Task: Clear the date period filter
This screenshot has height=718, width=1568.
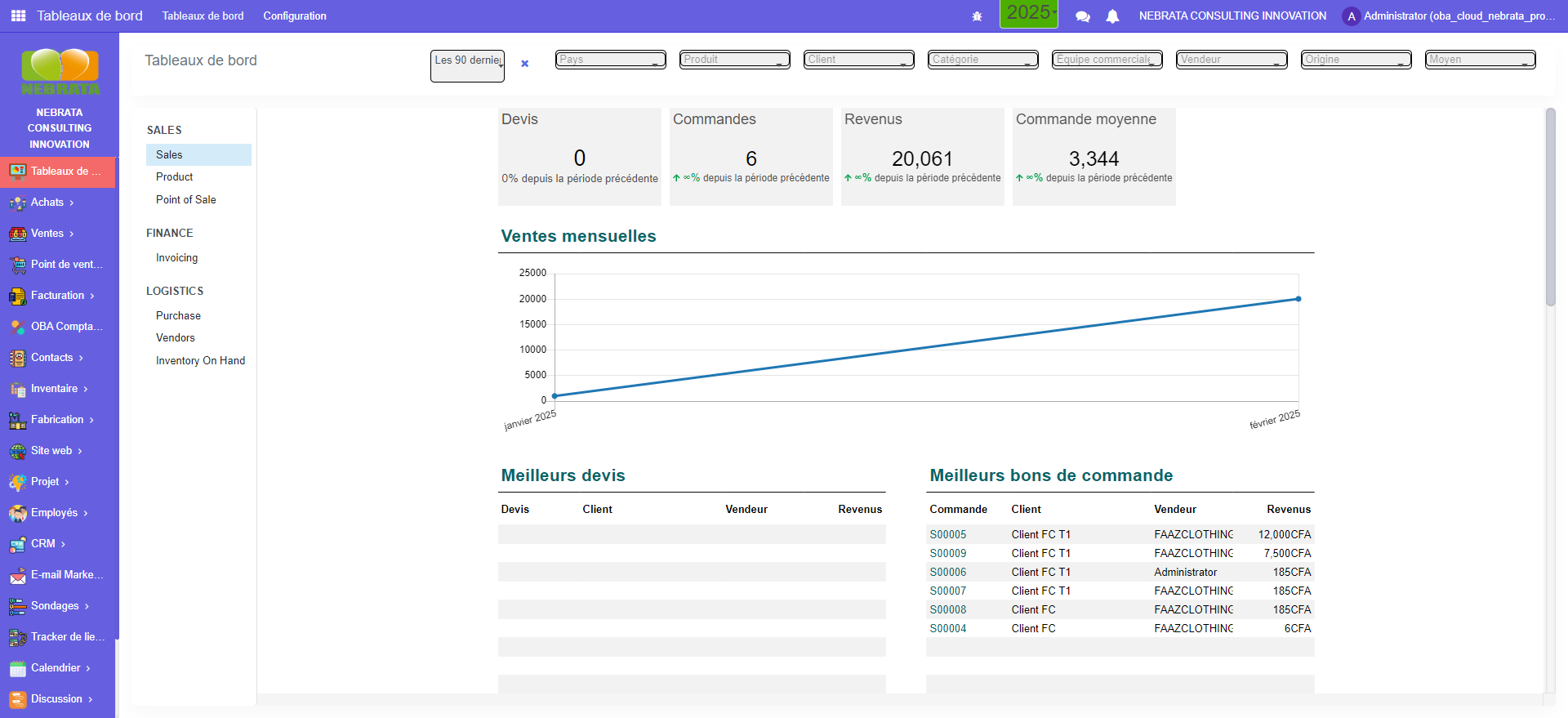Action: [x=525, y=64]
